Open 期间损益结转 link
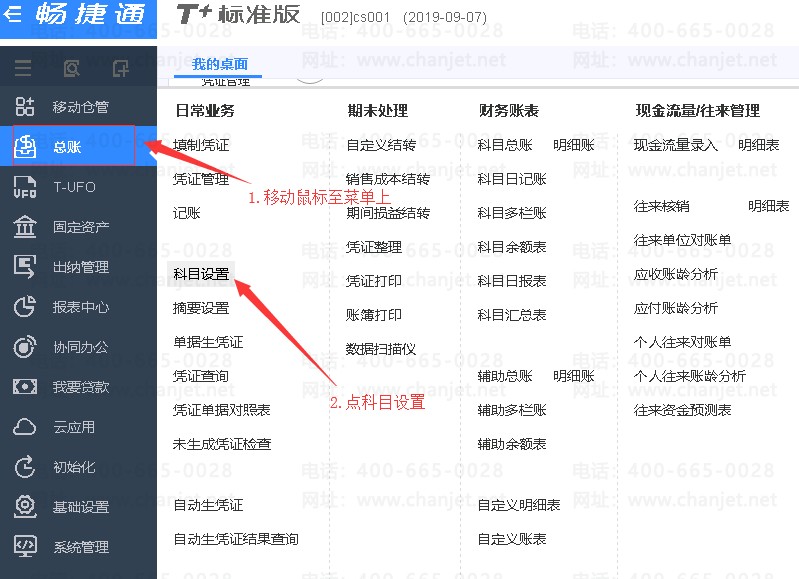This screenshot has height=579, width=799. pos(388,213)
